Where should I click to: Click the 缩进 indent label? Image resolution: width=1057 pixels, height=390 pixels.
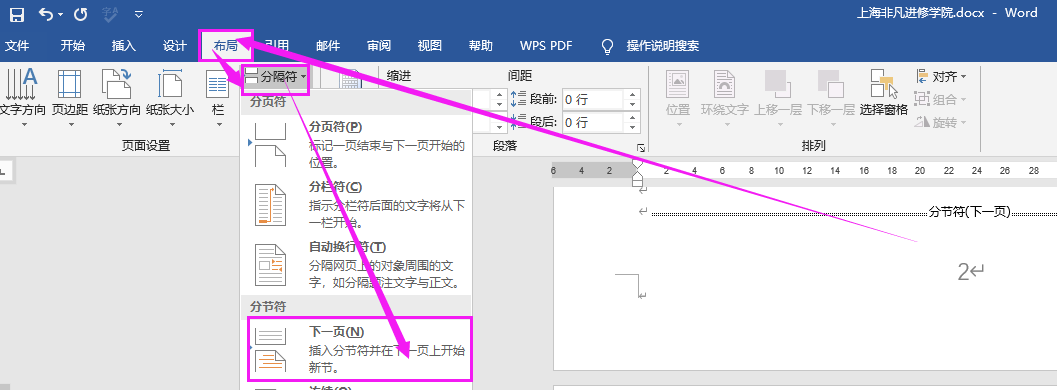[x=399, y=76]
